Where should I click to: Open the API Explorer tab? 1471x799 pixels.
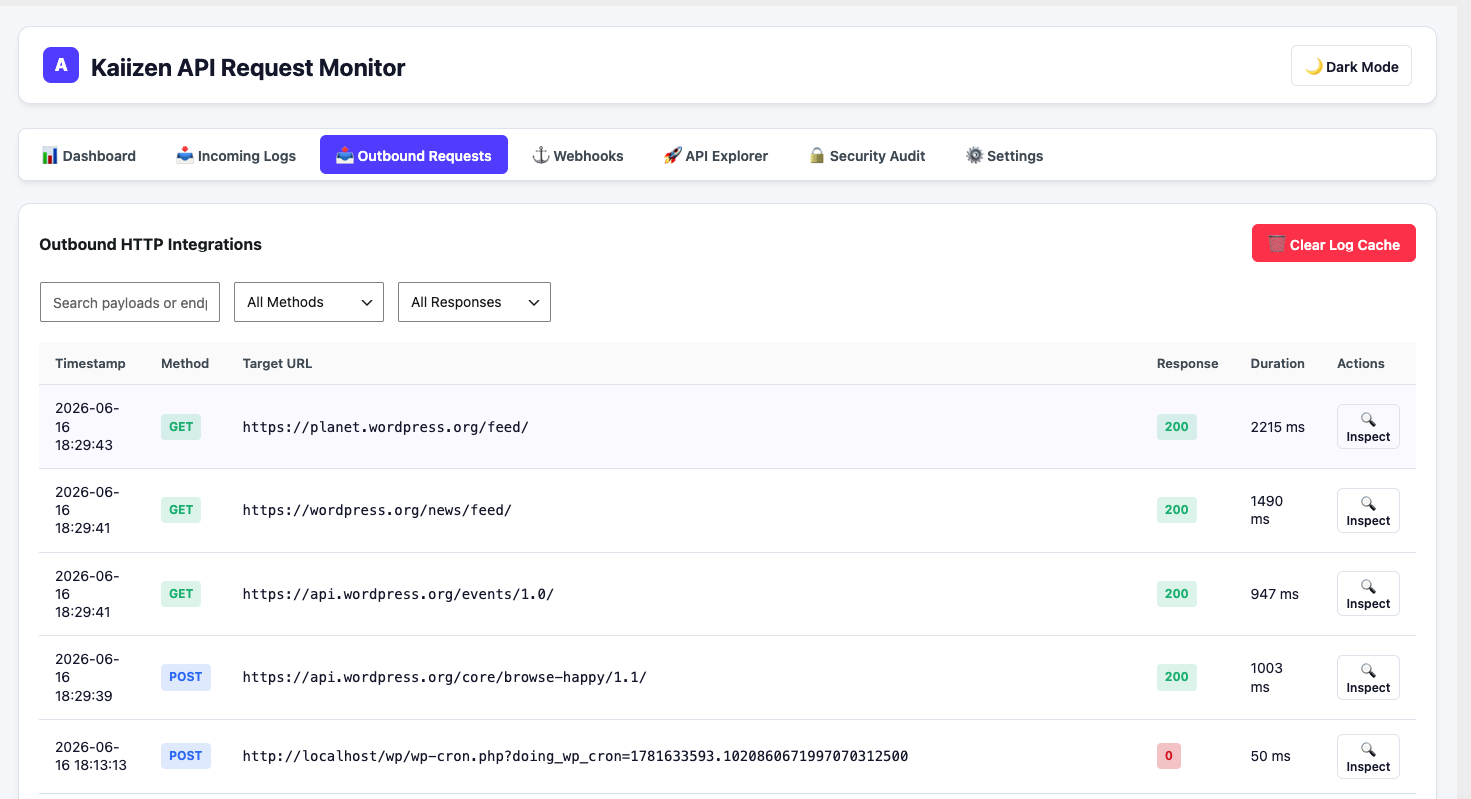click(716, 155)
